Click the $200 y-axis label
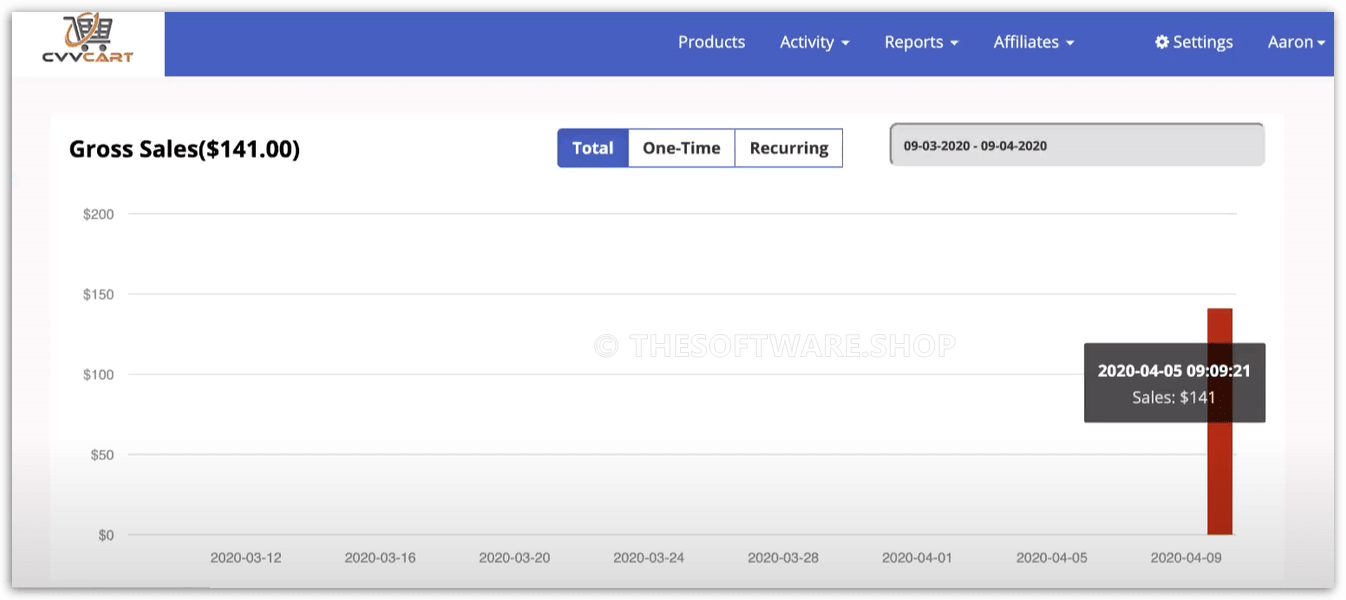This screenshot has width=1346, height=600. coord(98,214)
